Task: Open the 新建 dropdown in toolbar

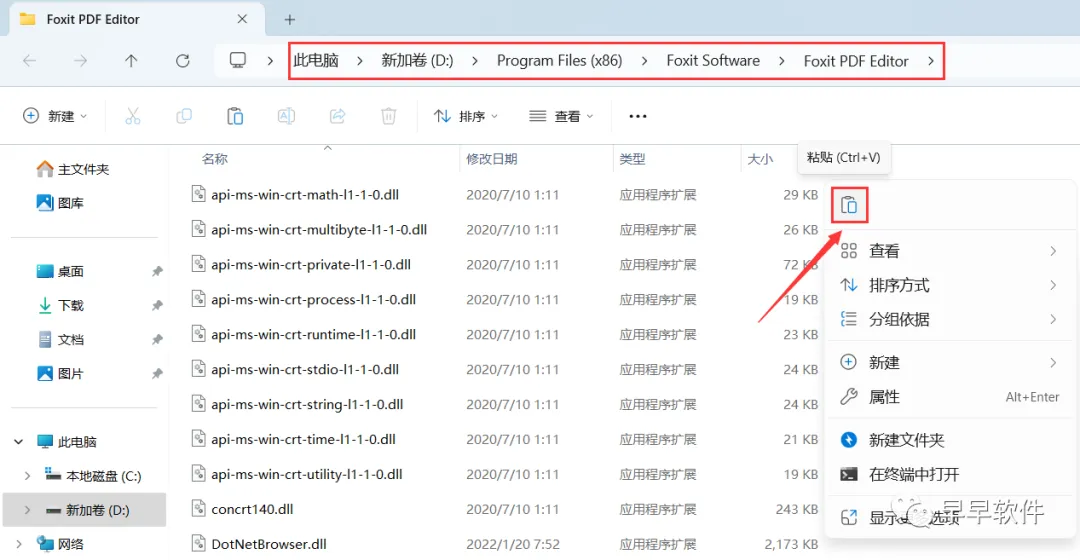Action: click(55, 116)
